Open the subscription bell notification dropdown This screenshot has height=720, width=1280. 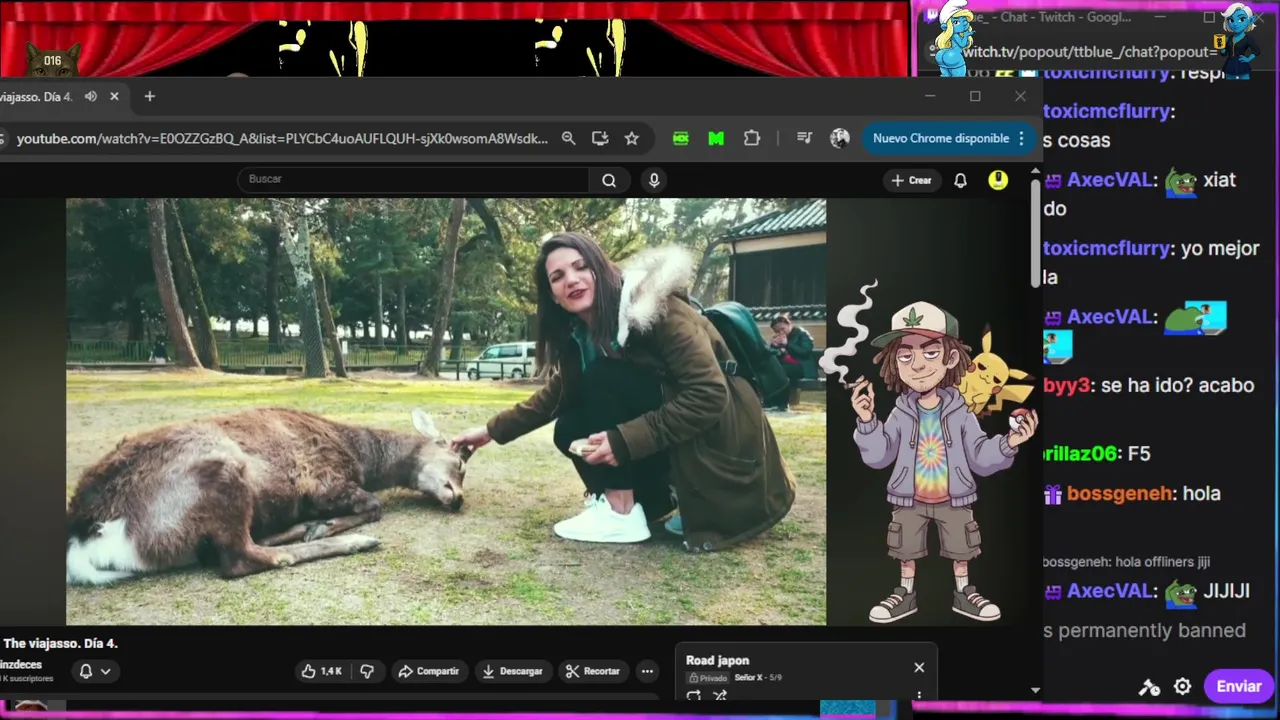point(95,671)
